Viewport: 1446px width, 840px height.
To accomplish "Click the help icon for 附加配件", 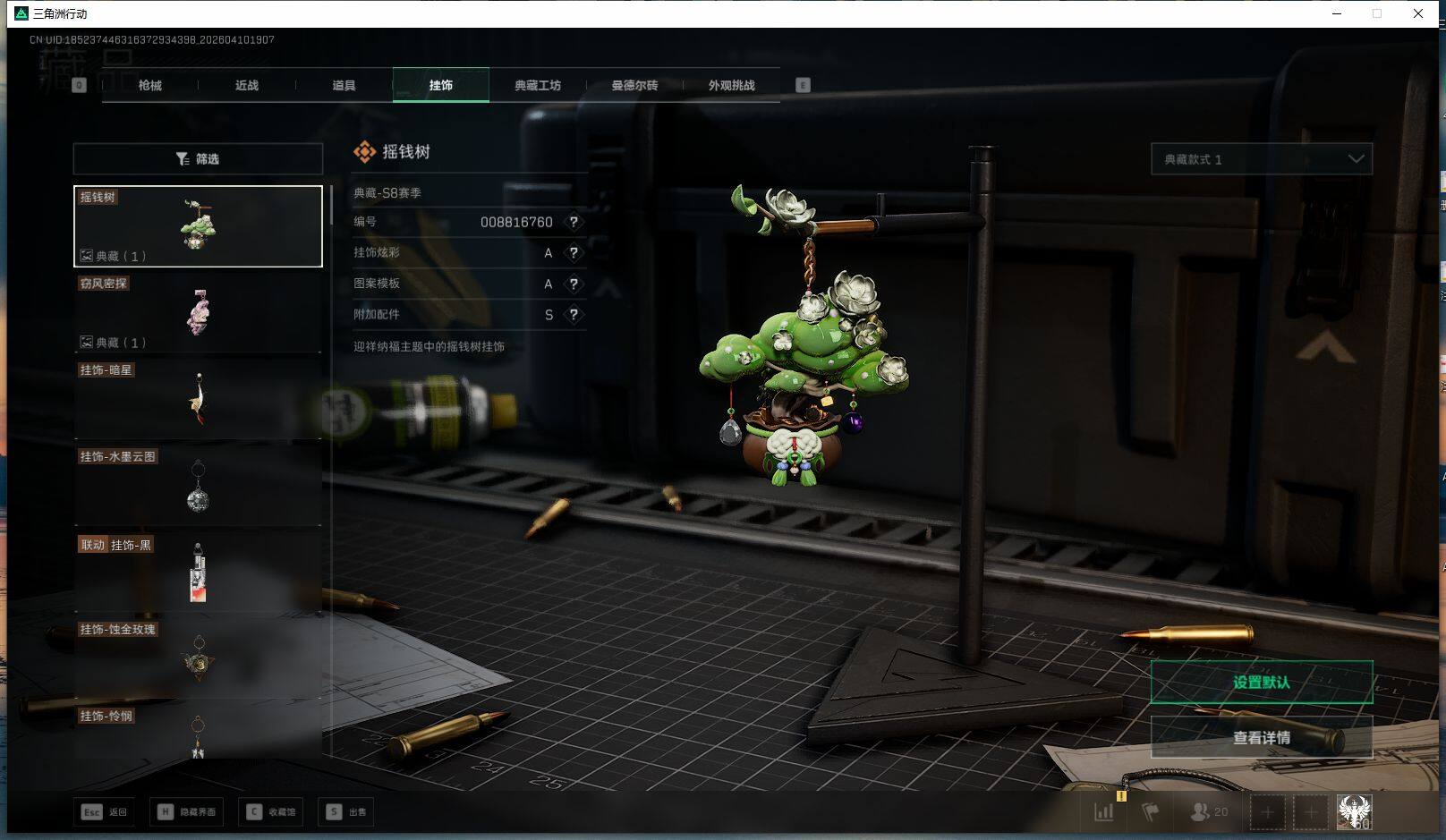I will pyautogui.click(x=574, y=315).
